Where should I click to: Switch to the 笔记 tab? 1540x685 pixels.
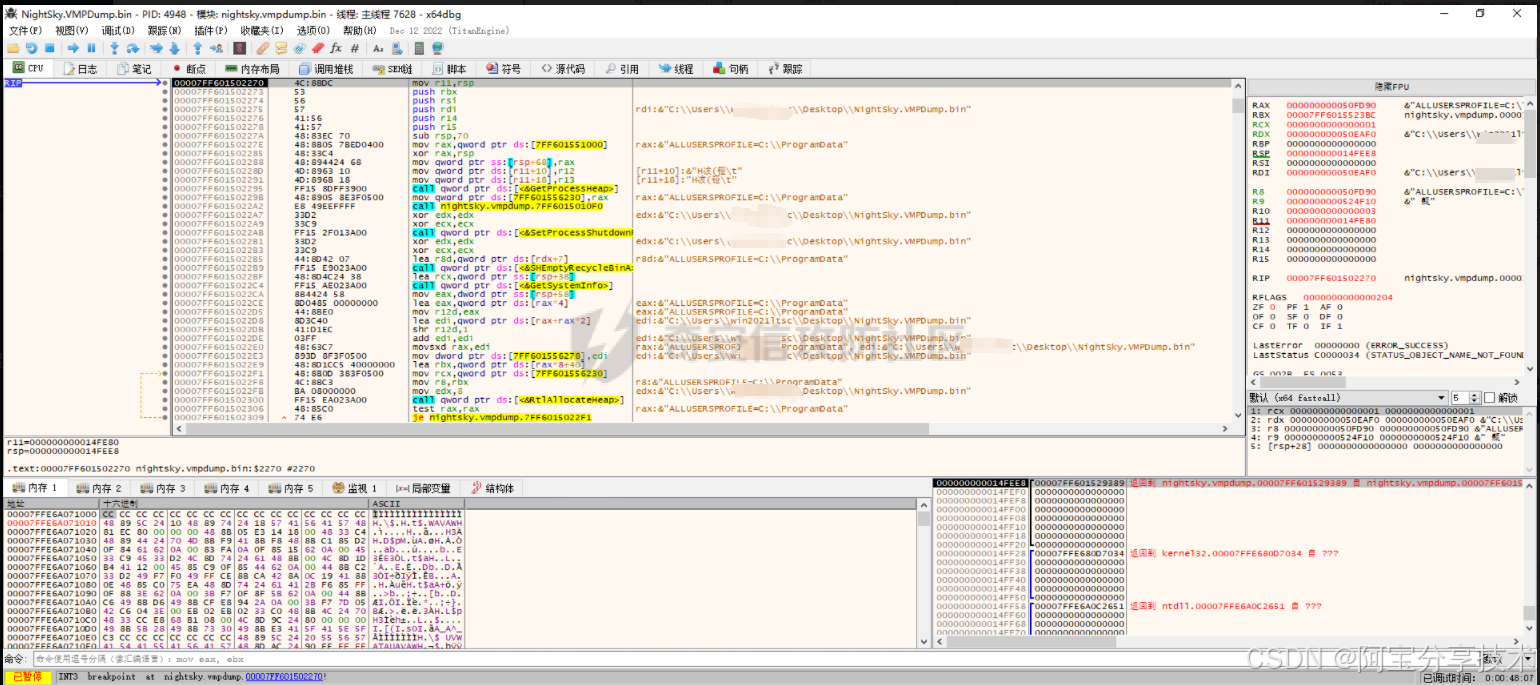click(x=134, y=69)
